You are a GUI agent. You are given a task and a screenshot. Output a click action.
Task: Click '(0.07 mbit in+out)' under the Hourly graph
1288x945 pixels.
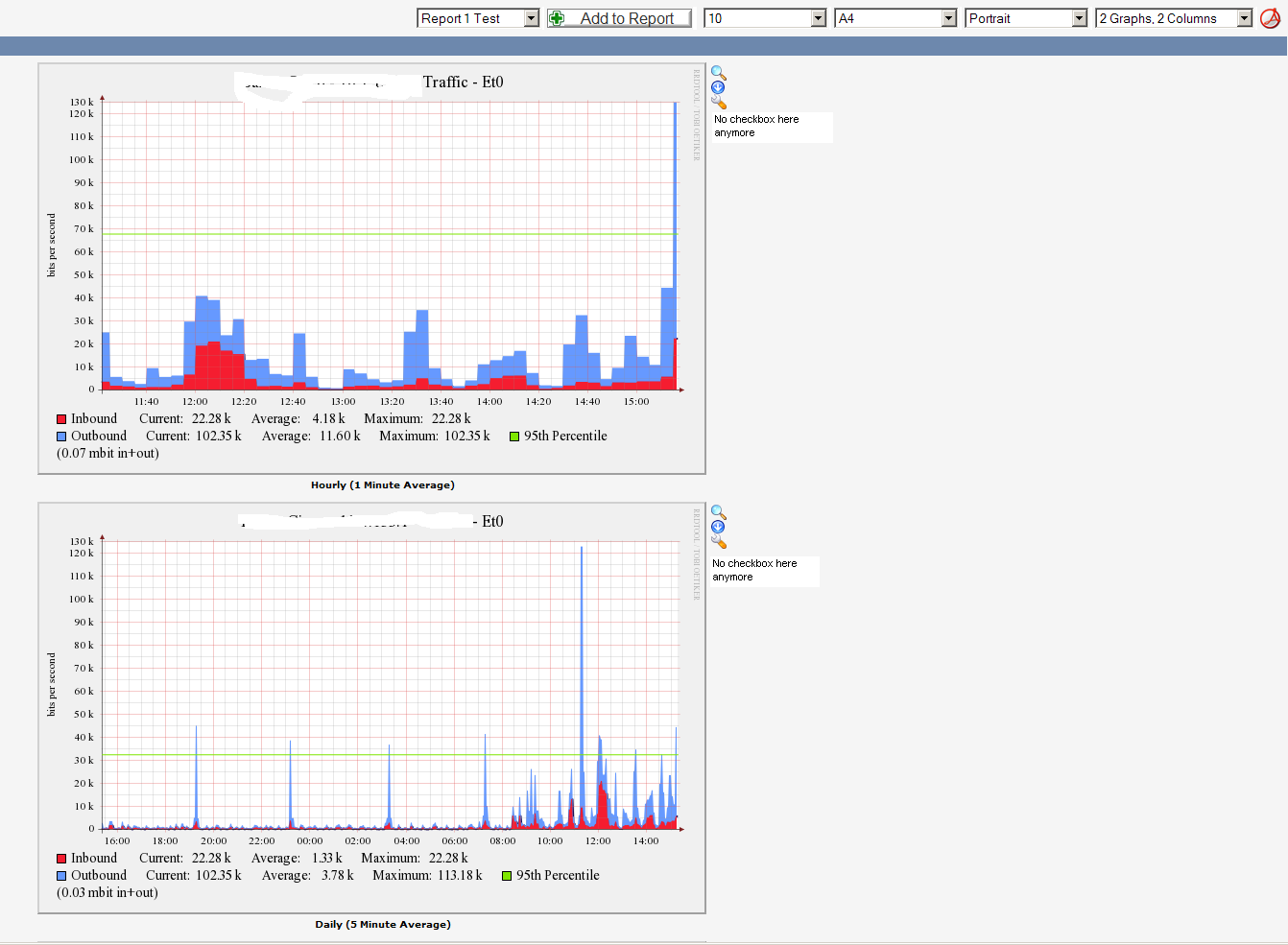click(x=107, y=454)
